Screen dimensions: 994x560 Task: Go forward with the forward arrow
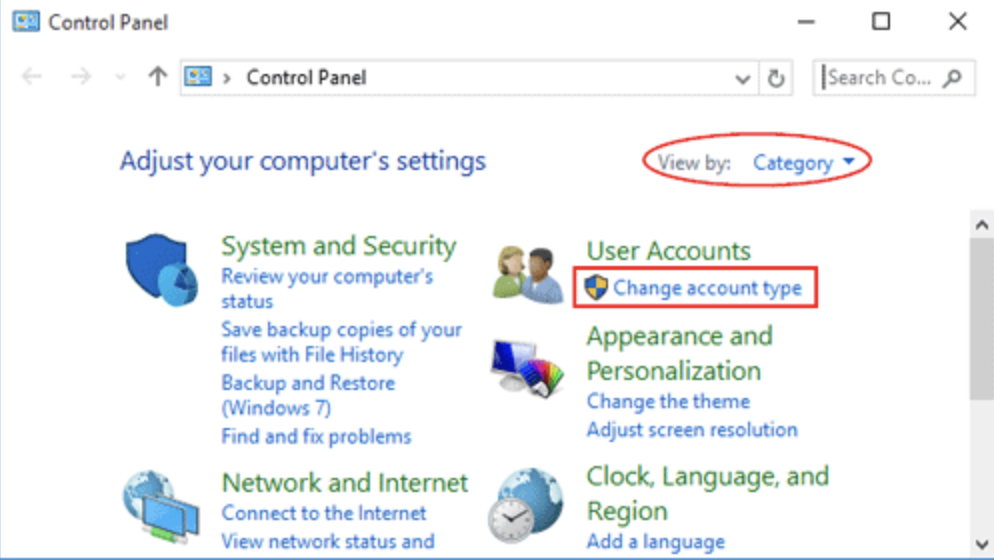pyautogui.click(x=81, y=77)
